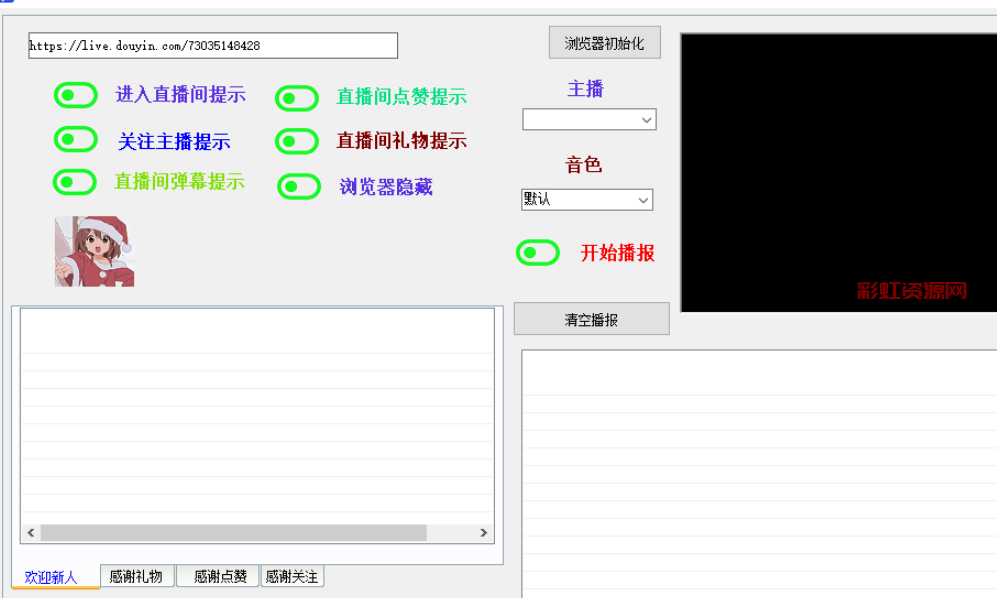Image resolution: width=997 pixels, height=598 pixels.
Task: Toggle the 进入直播间提示 switch
Action: point(75,95)
